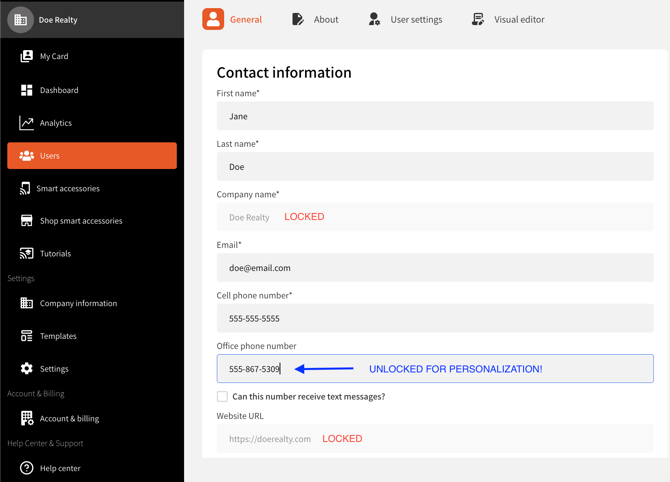Viewport: 670px width, 482px height.
Task: Open Tutorials menu label
Action: (55, 253)
